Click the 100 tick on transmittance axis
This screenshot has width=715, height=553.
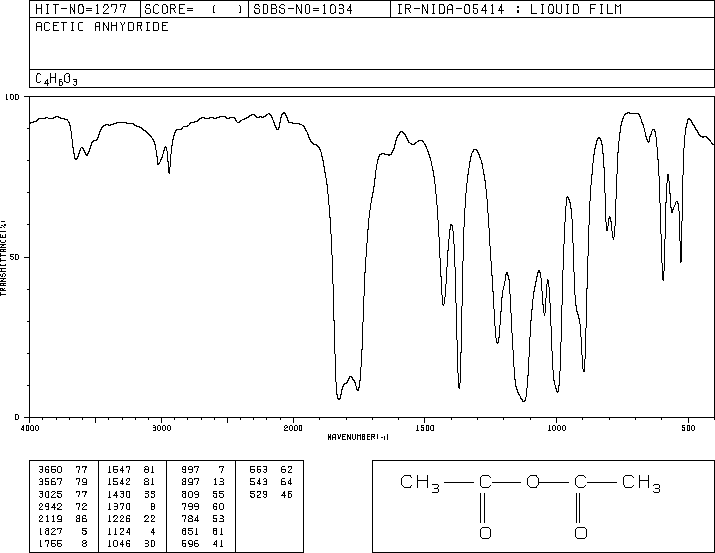click(13, 97)
